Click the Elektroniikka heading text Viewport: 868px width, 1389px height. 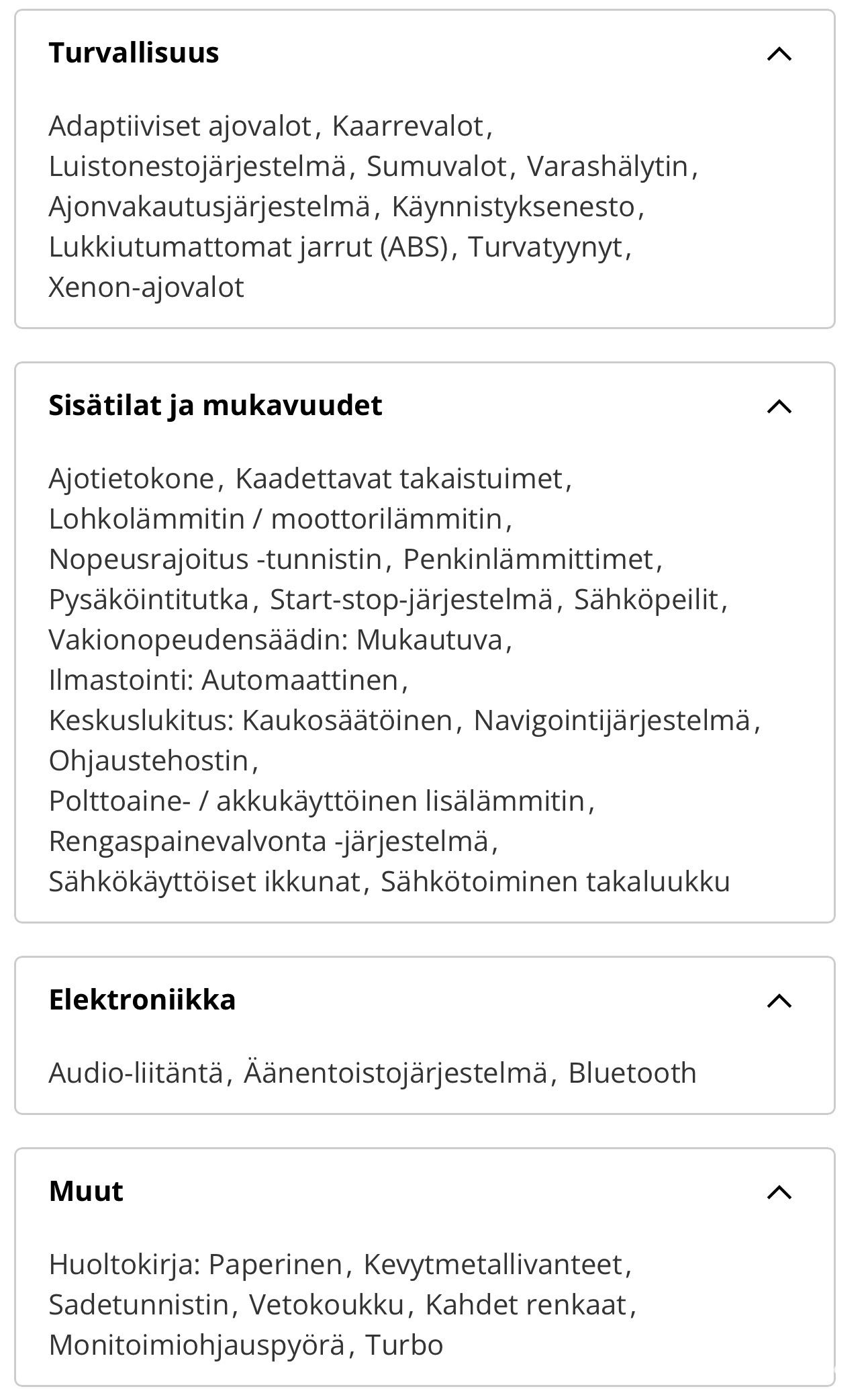click(x=142, y=1000)
